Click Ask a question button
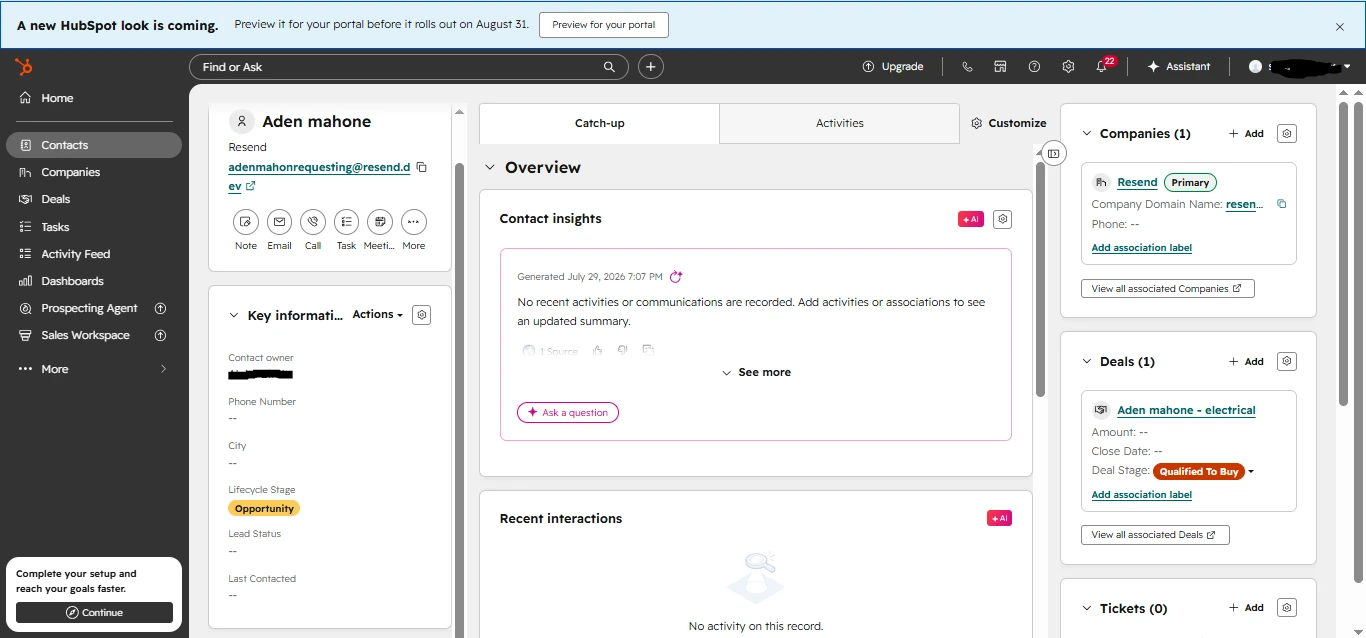 pyautogui.click(x=568, y=412)
